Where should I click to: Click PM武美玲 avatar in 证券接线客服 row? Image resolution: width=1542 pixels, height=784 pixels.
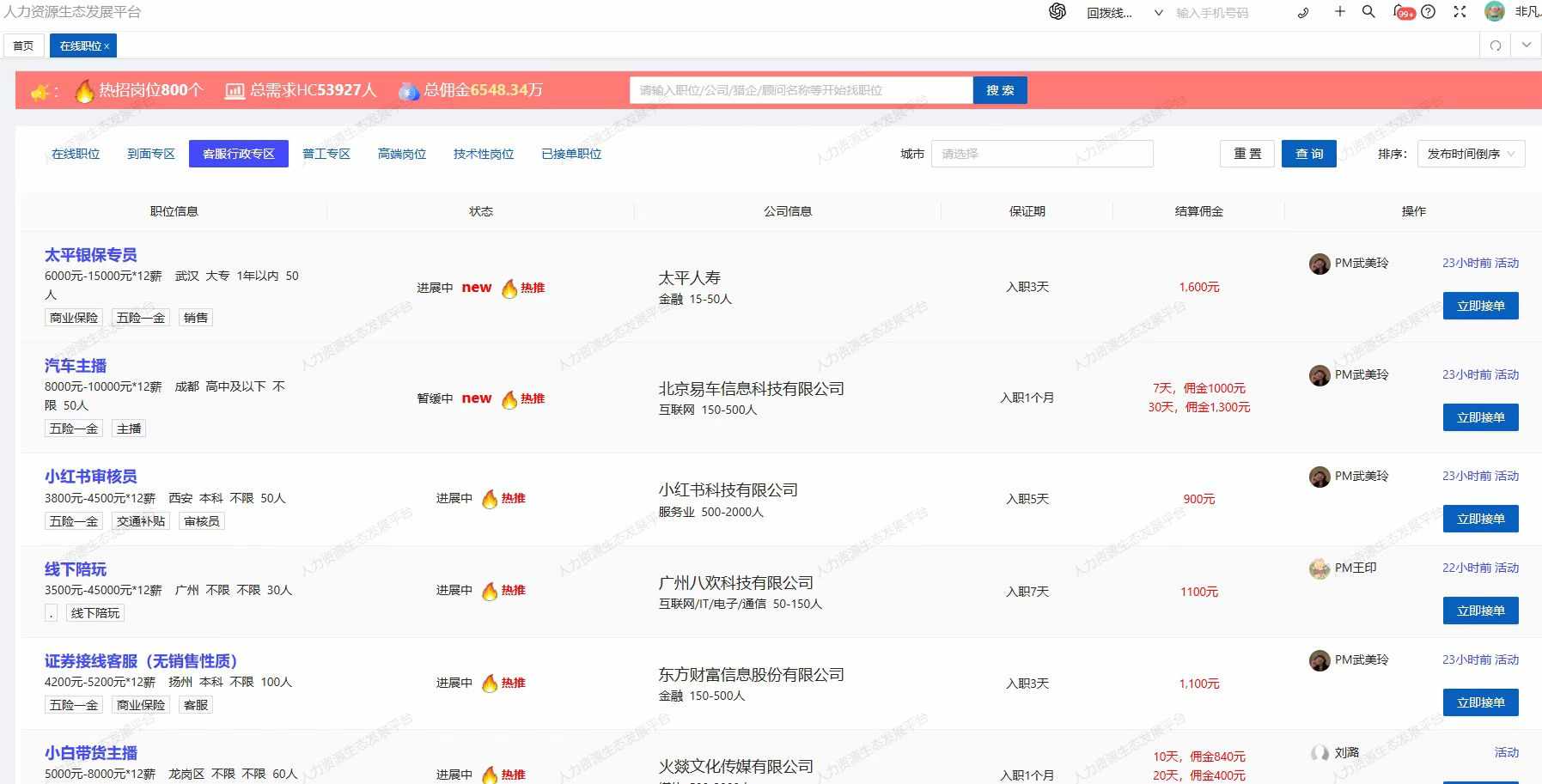coord(1320,660)
